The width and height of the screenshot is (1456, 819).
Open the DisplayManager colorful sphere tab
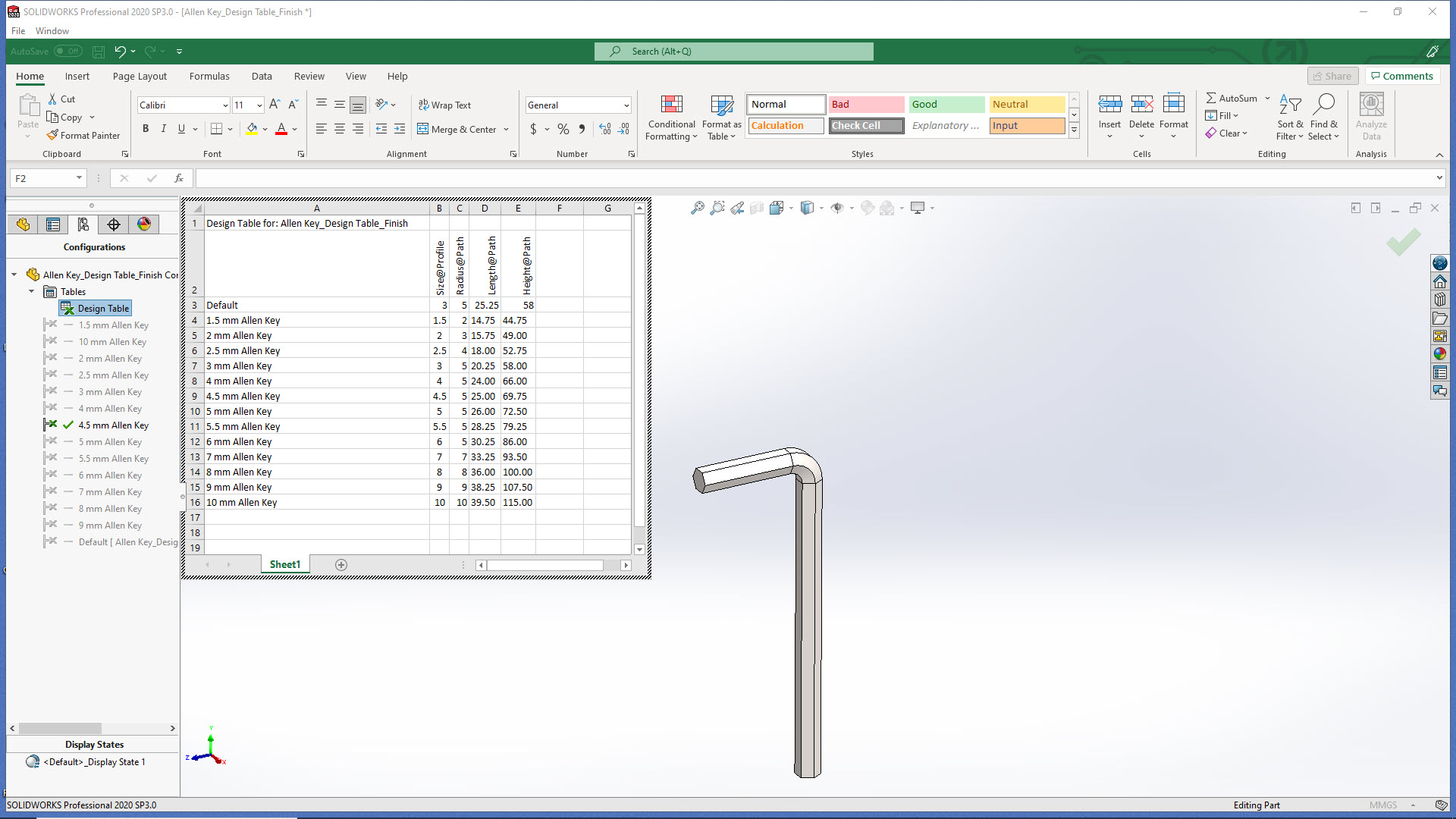[x=143, y=224]
